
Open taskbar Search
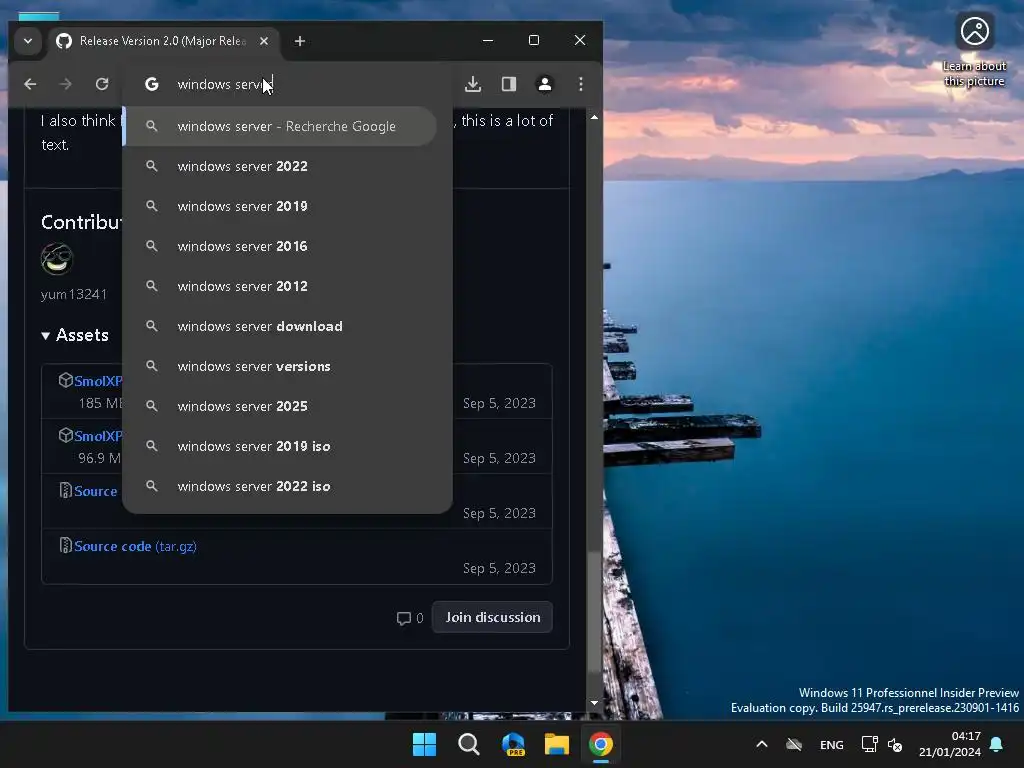pyautogui.click(x=468, y=744)
